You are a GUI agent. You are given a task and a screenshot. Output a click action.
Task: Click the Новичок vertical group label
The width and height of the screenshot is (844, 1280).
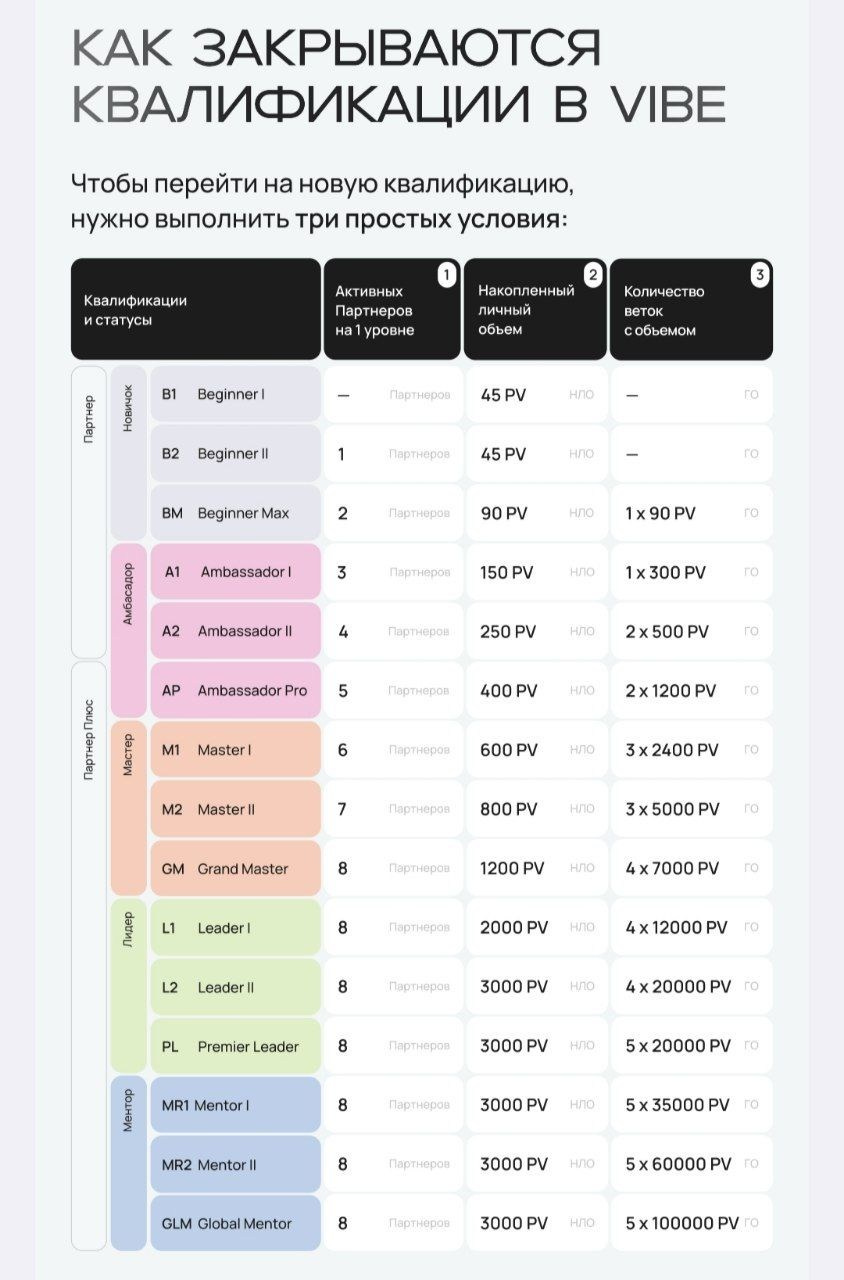point(128,409)
